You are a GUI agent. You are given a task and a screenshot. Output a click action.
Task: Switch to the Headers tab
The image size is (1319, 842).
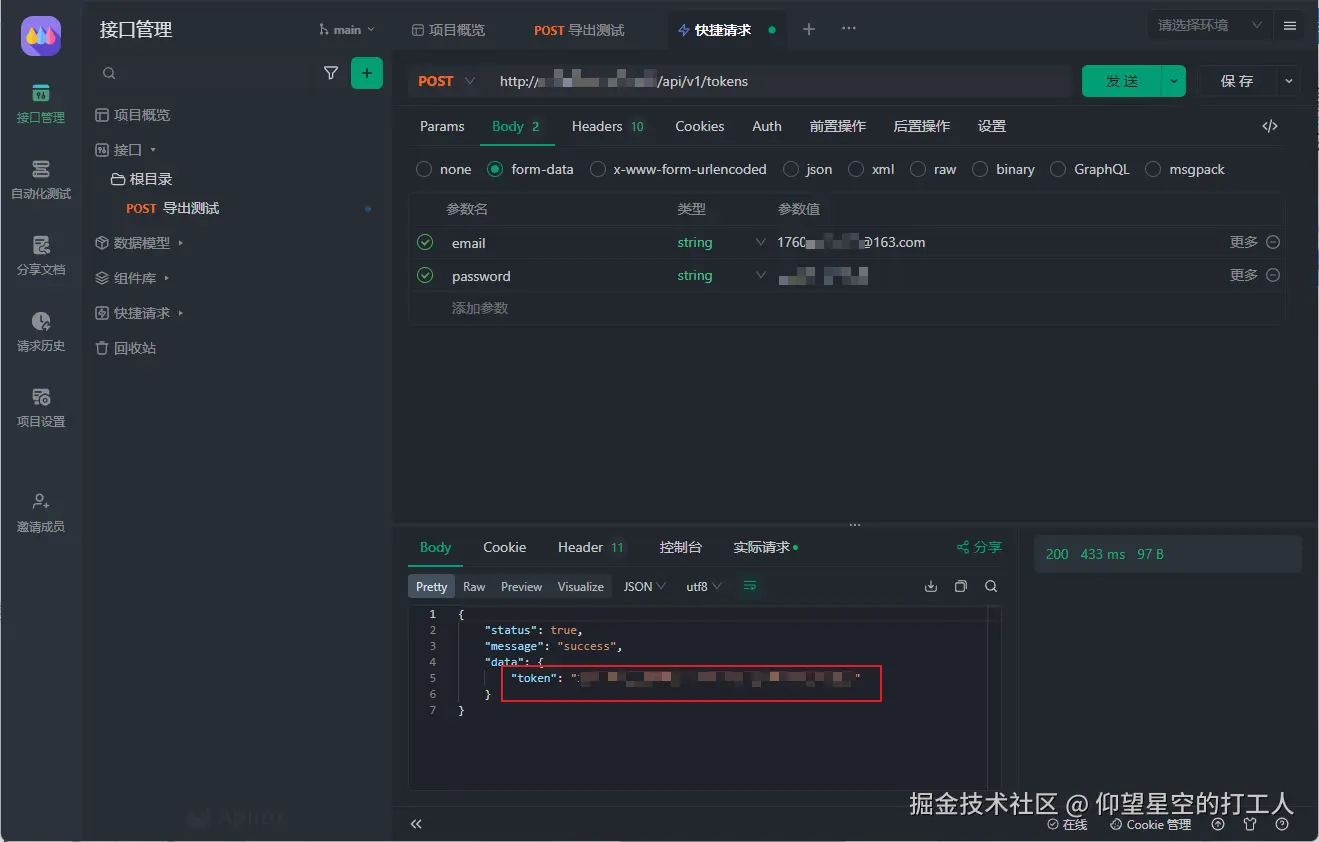pos(608,126)
